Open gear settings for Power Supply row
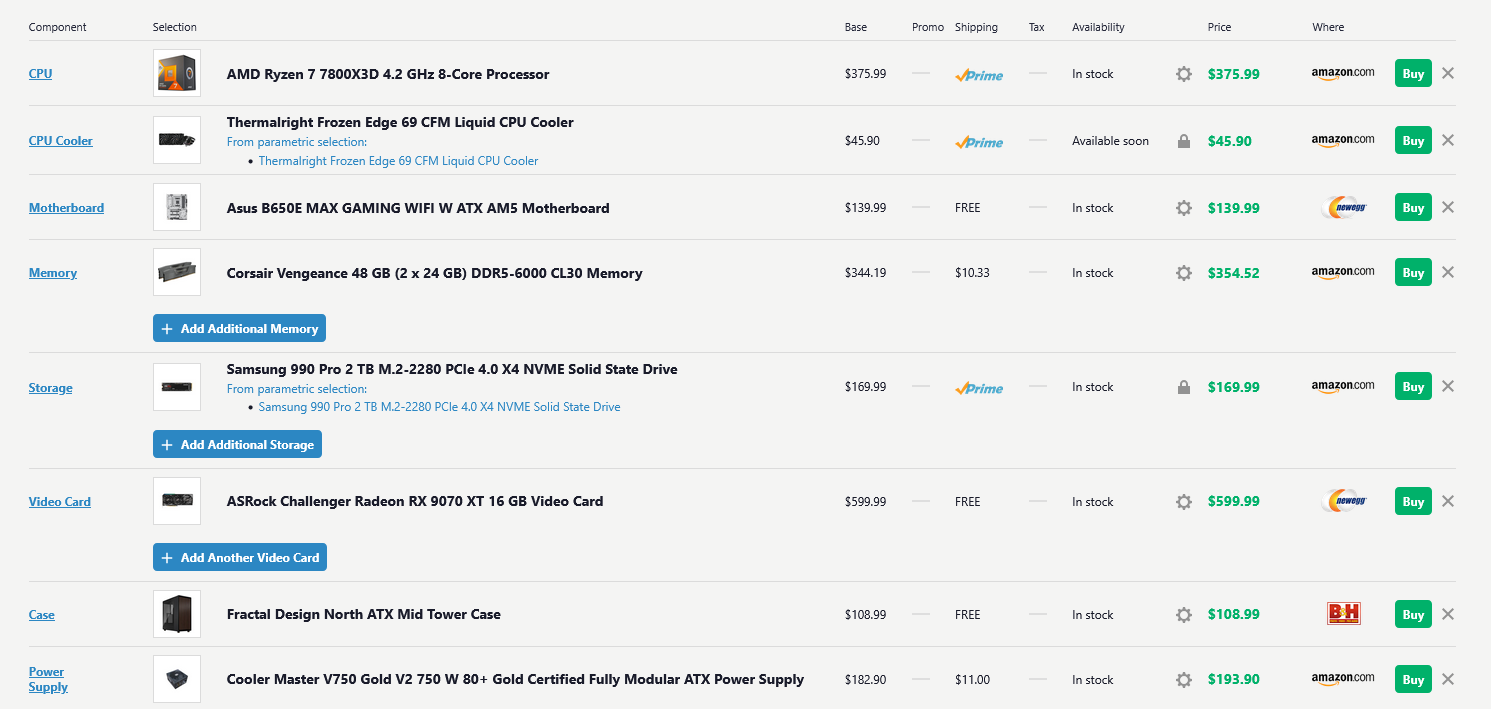 coord(1184,680)
